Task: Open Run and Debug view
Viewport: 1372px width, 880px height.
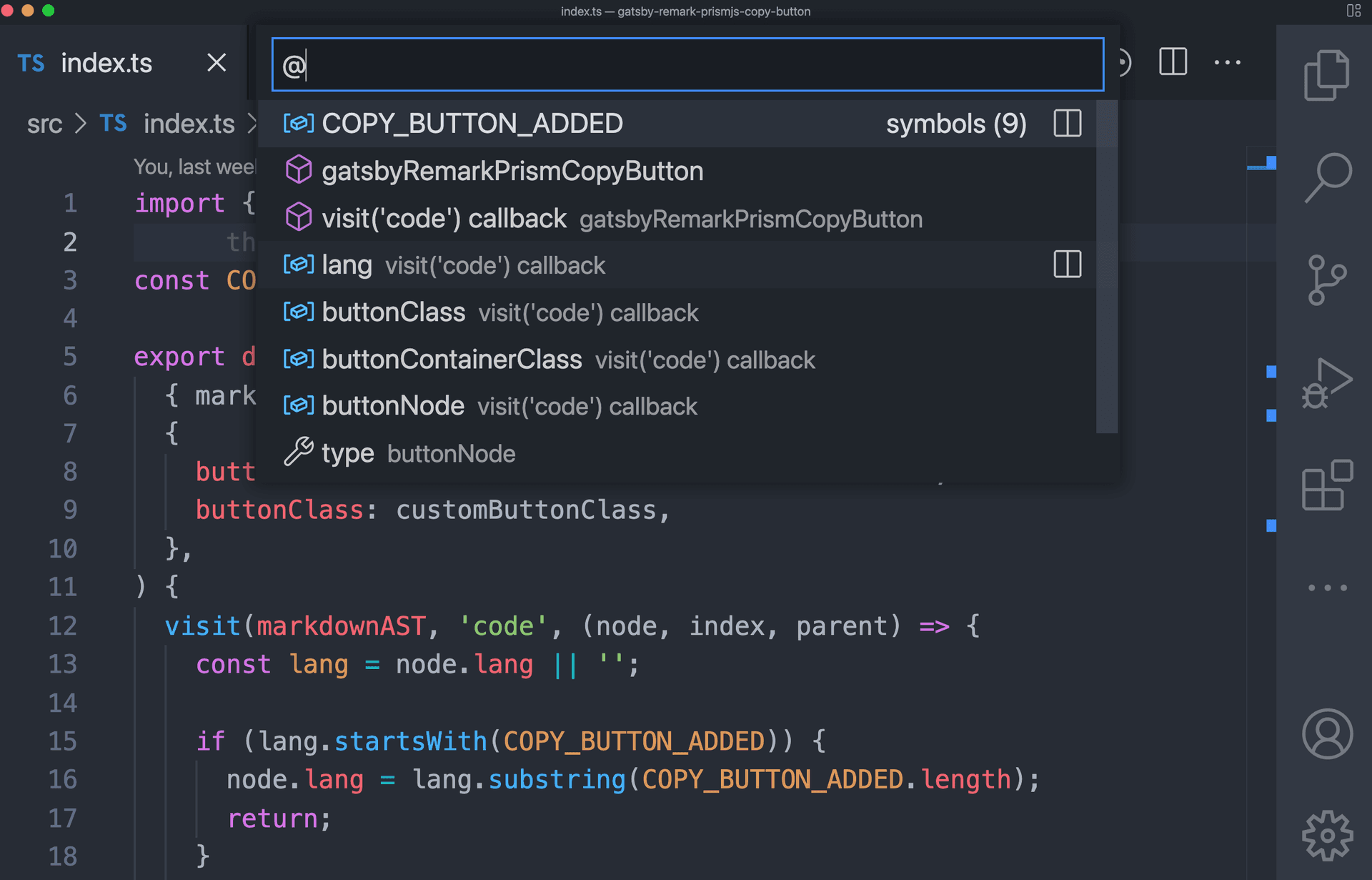Action: tap(1326, 383)
